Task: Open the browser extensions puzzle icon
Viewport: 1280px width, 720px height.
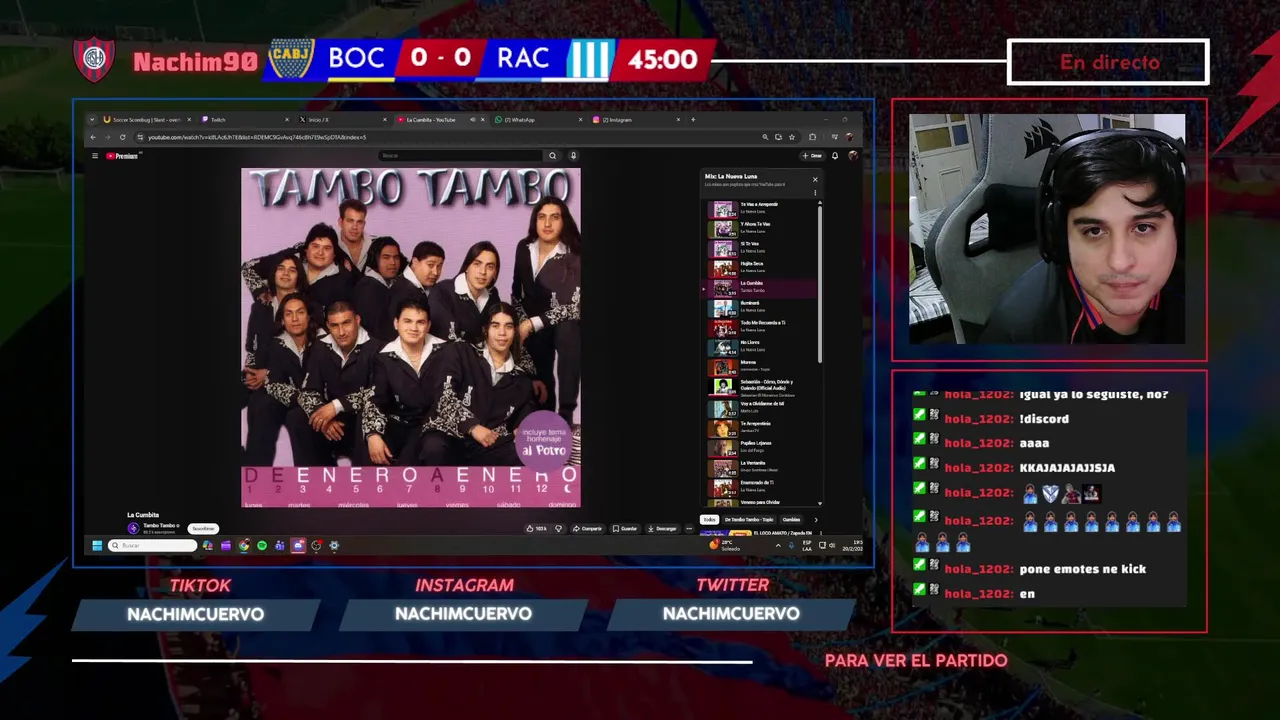Action: click(812, 137)
